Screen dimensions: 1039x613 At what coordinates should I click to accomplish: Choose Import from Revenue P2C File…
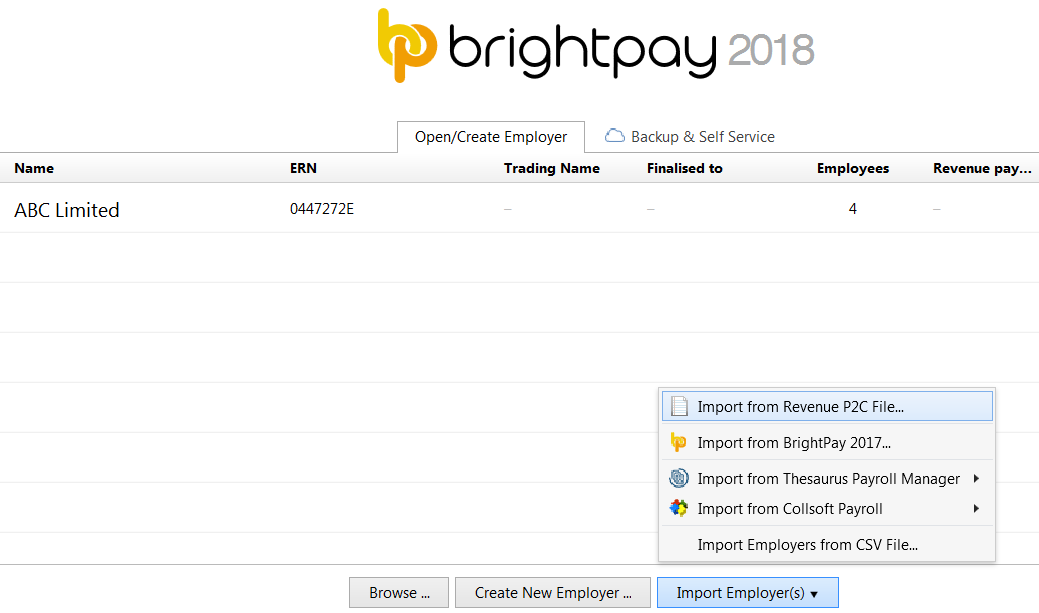click(827, 406)
